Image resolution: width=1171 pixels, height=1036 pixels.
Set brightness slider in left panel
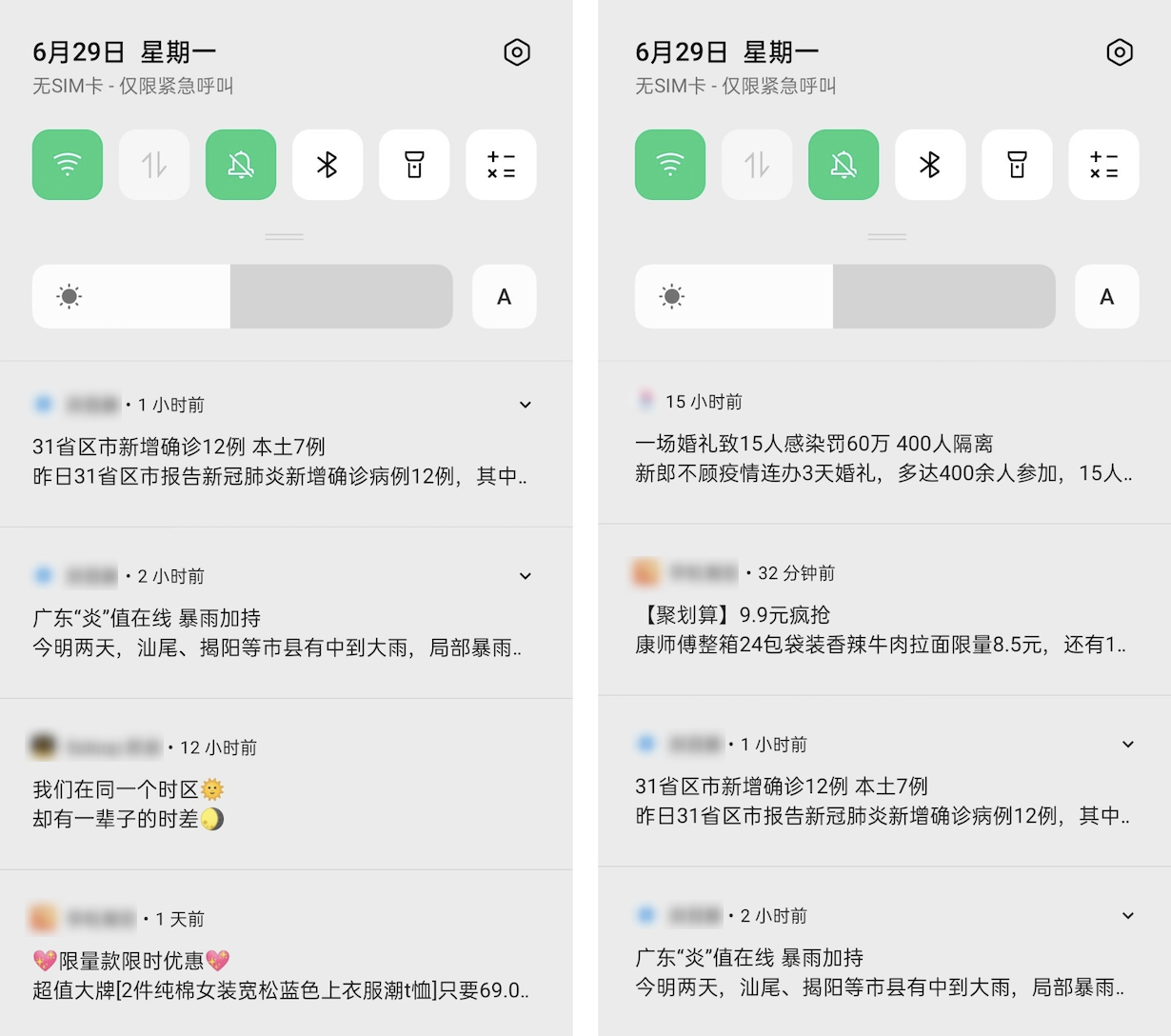pyautogui.click(x=243, y=296)
